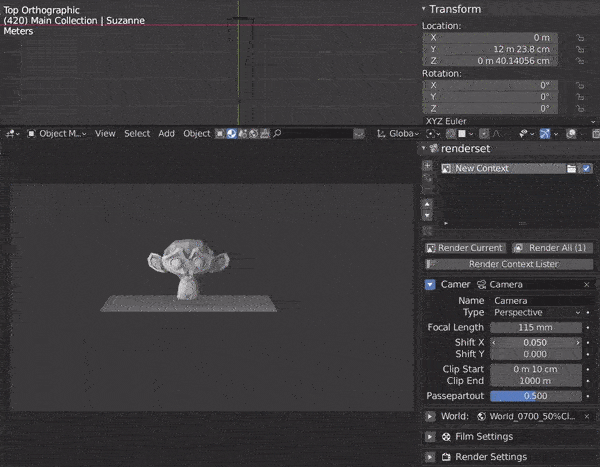Click the Clip Start 0 m 10 cm field
Viewport: 600px width, 467px height.
coord(536,369)
